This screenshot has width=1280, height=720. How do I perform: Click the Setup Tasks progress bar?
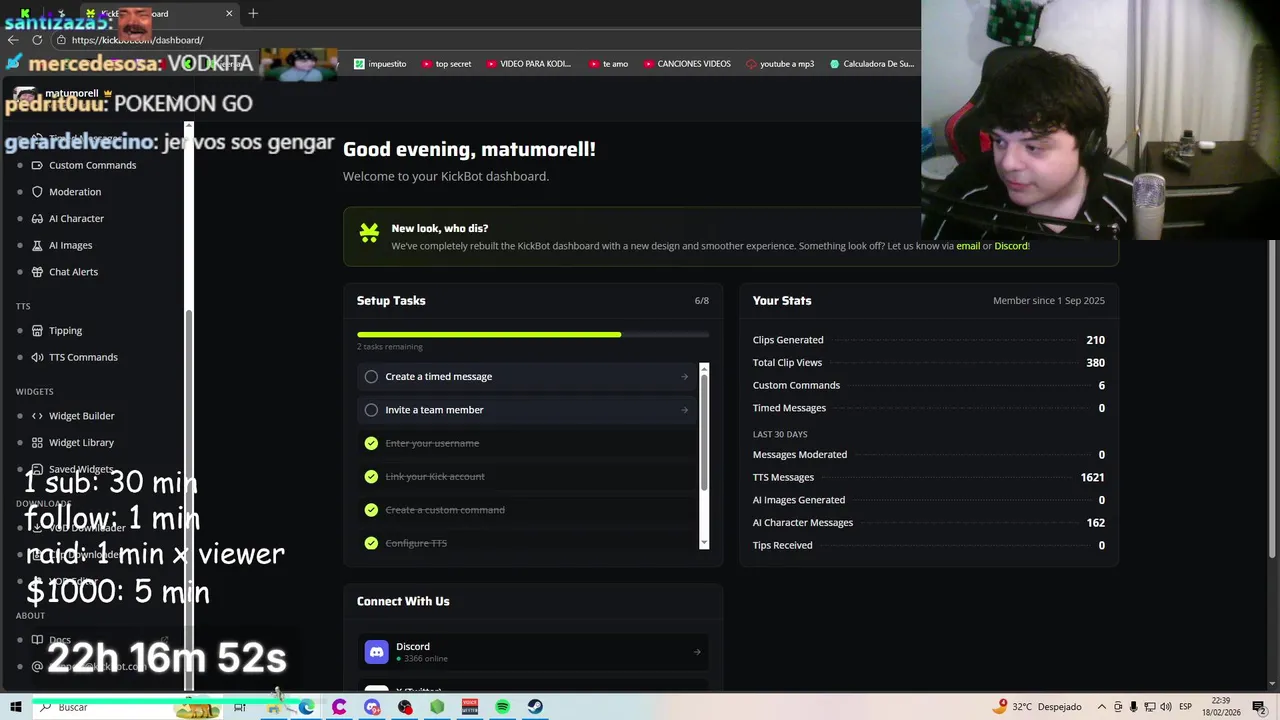pyautogui.click(x=533, y=334)
